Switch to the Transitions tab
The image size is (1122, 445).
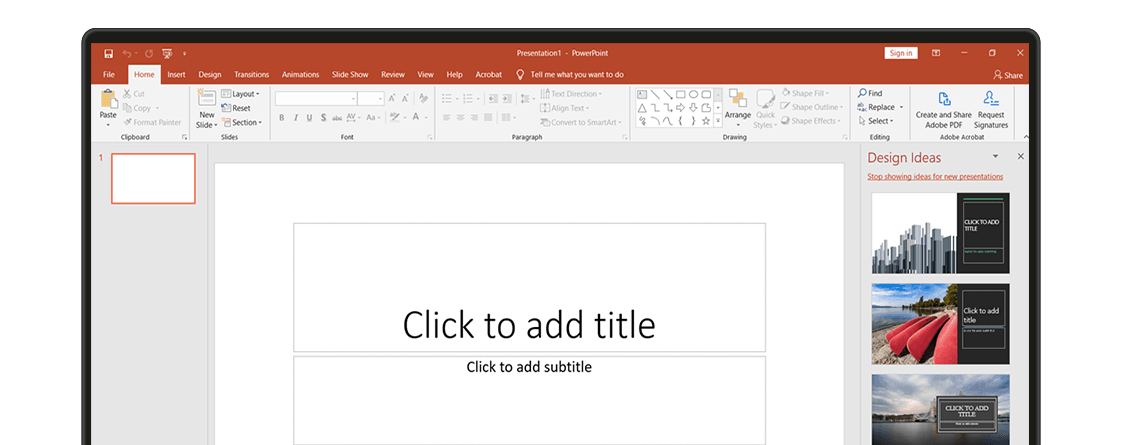[x=251, y=75]
